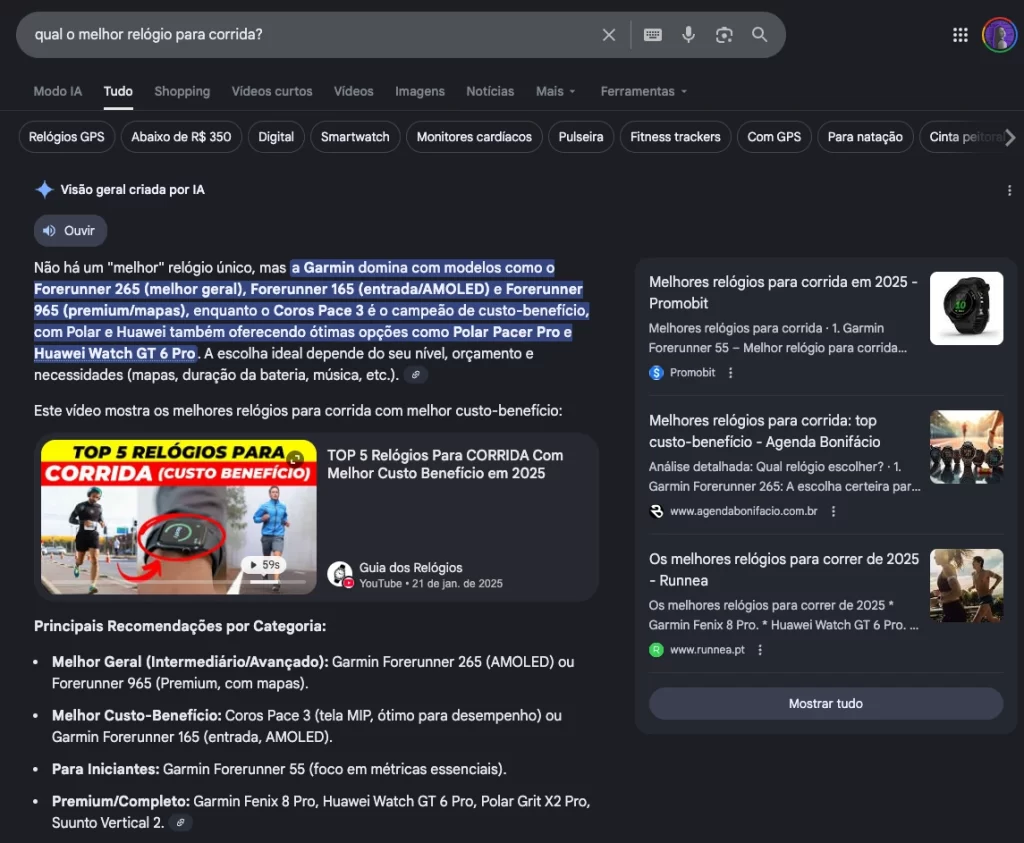Open the on-screen keyboard input tool
The width and height of the screenshot is (1024, 843).
[653, 35]
